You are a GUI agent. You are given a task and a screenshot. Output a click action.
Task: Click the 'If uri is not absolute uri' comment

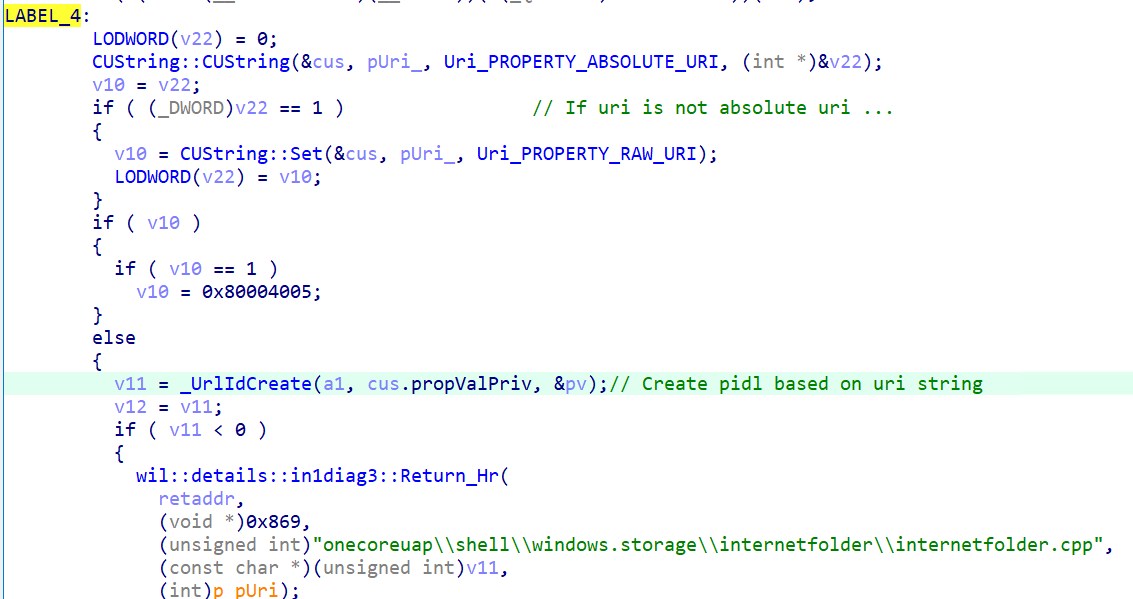pyautogui.click(x=712, y=108)
